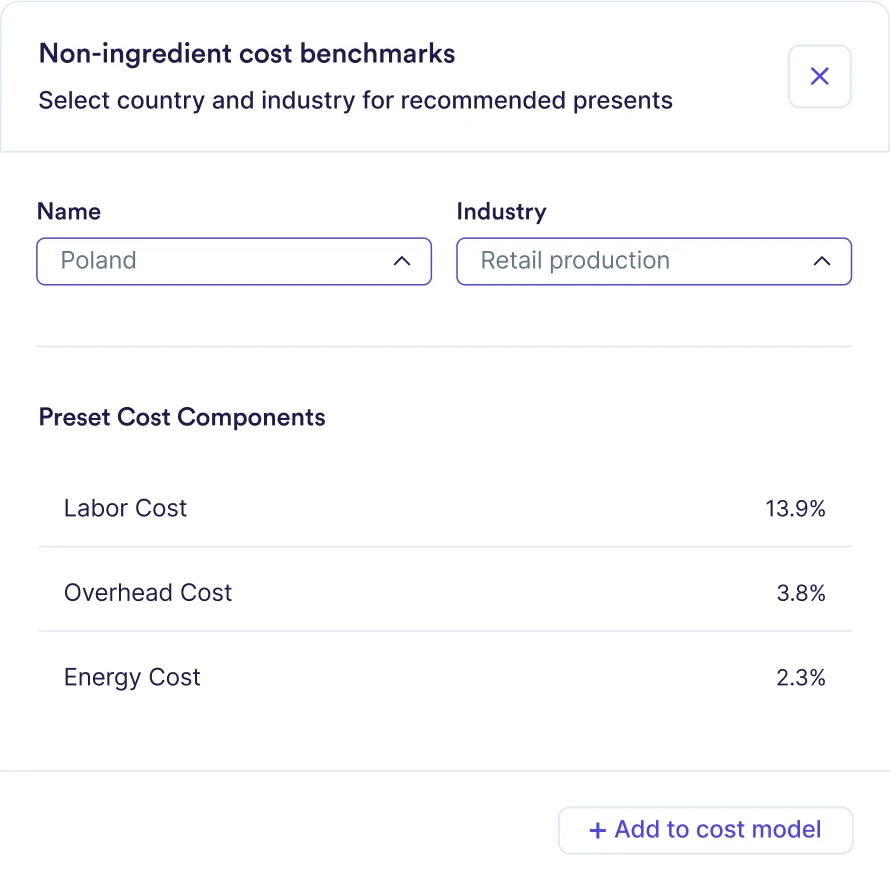890x891 pixels.
Task: Open the Poland country dropdown
Action: pos(234,261)
